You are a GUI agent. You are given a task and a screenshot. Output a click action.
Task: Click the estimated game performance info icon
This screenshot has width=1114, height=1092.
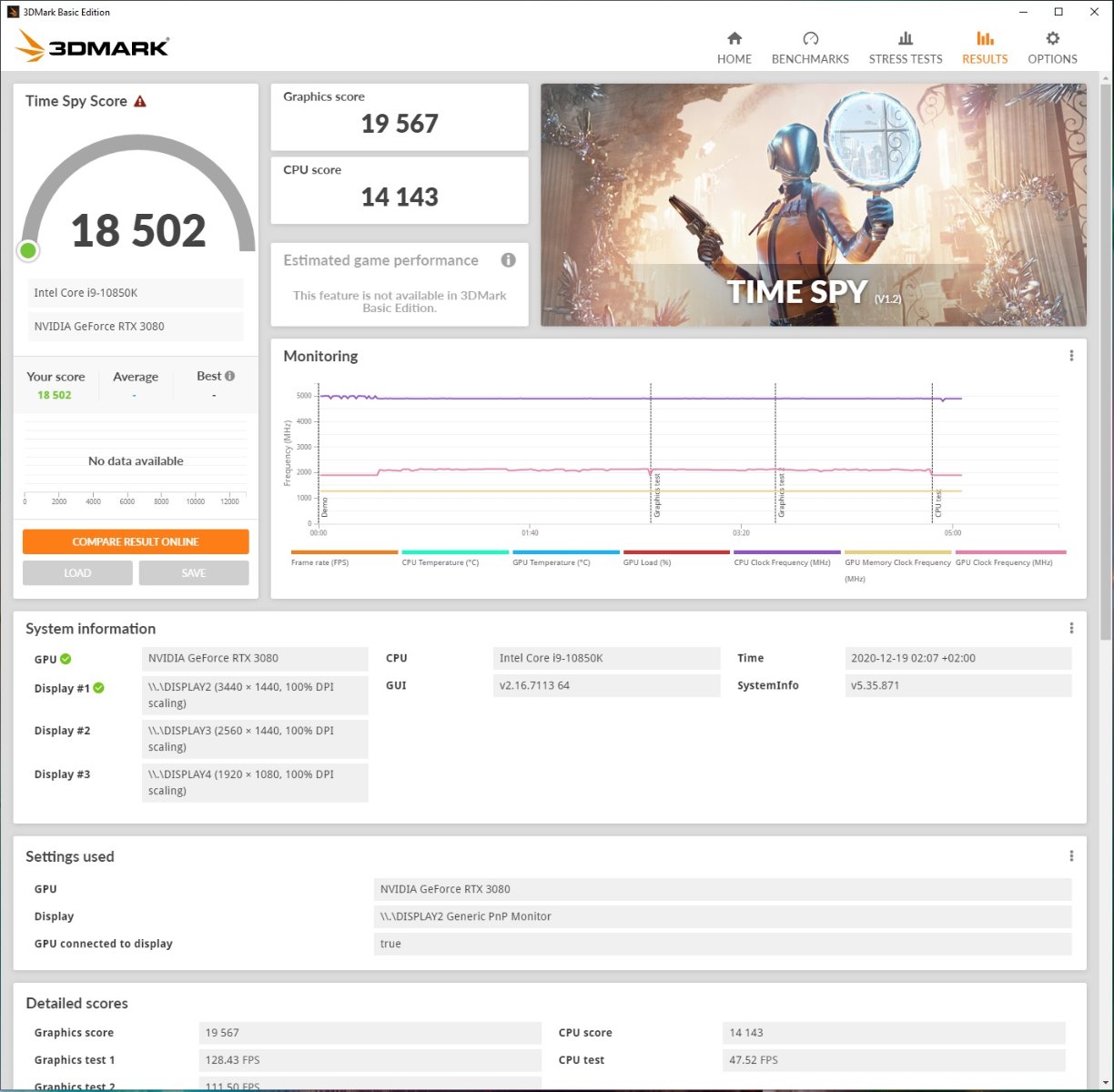click(x=509, y=260)
